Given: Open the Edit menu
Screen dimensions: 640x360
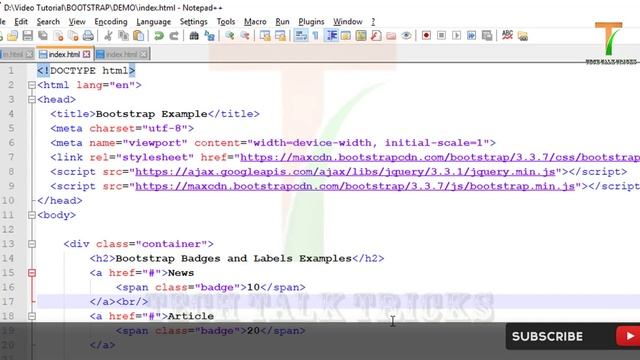Looking at the screenshot, I should click(x=21, y=22).
